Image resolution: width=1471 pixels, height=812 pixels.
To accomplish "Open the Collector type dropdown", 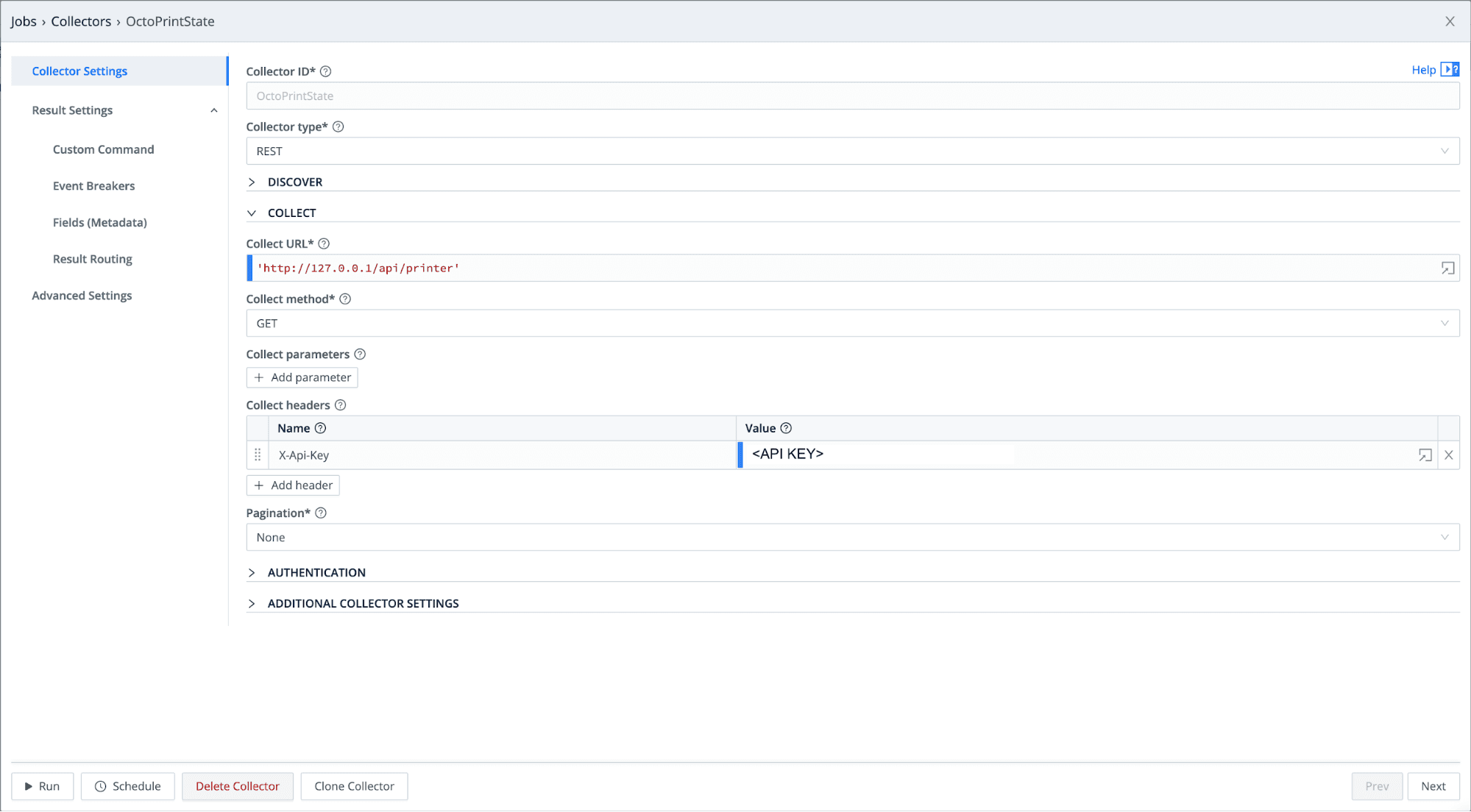I will (x=852, y=151).
